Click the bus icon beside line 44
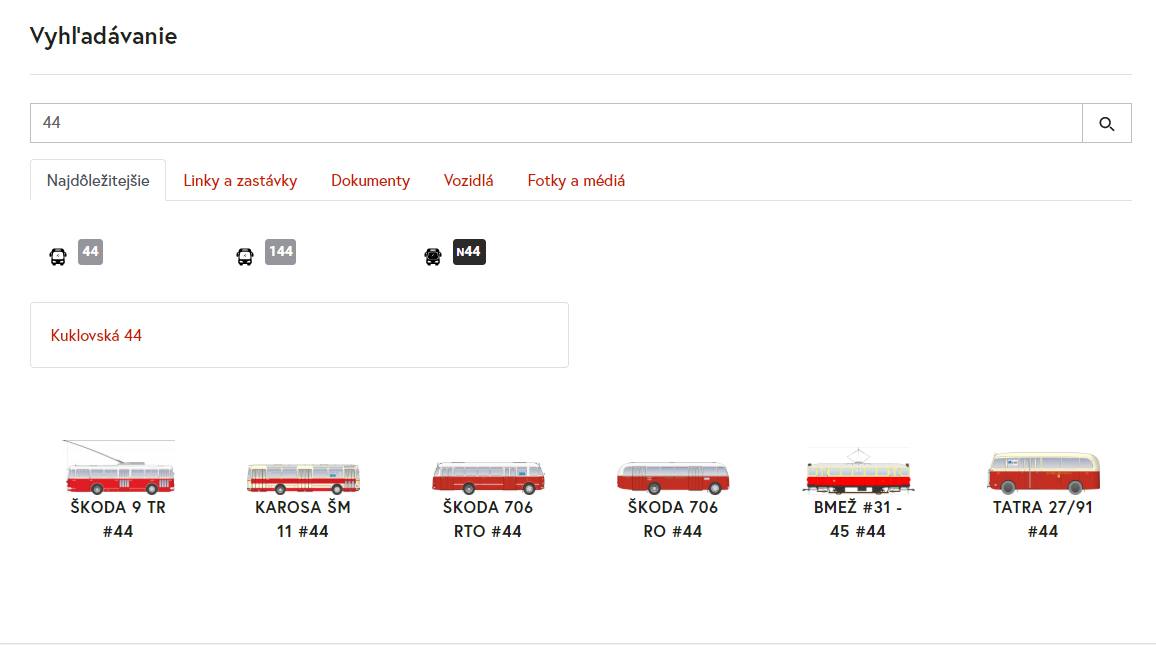 (x=58, y=256)
